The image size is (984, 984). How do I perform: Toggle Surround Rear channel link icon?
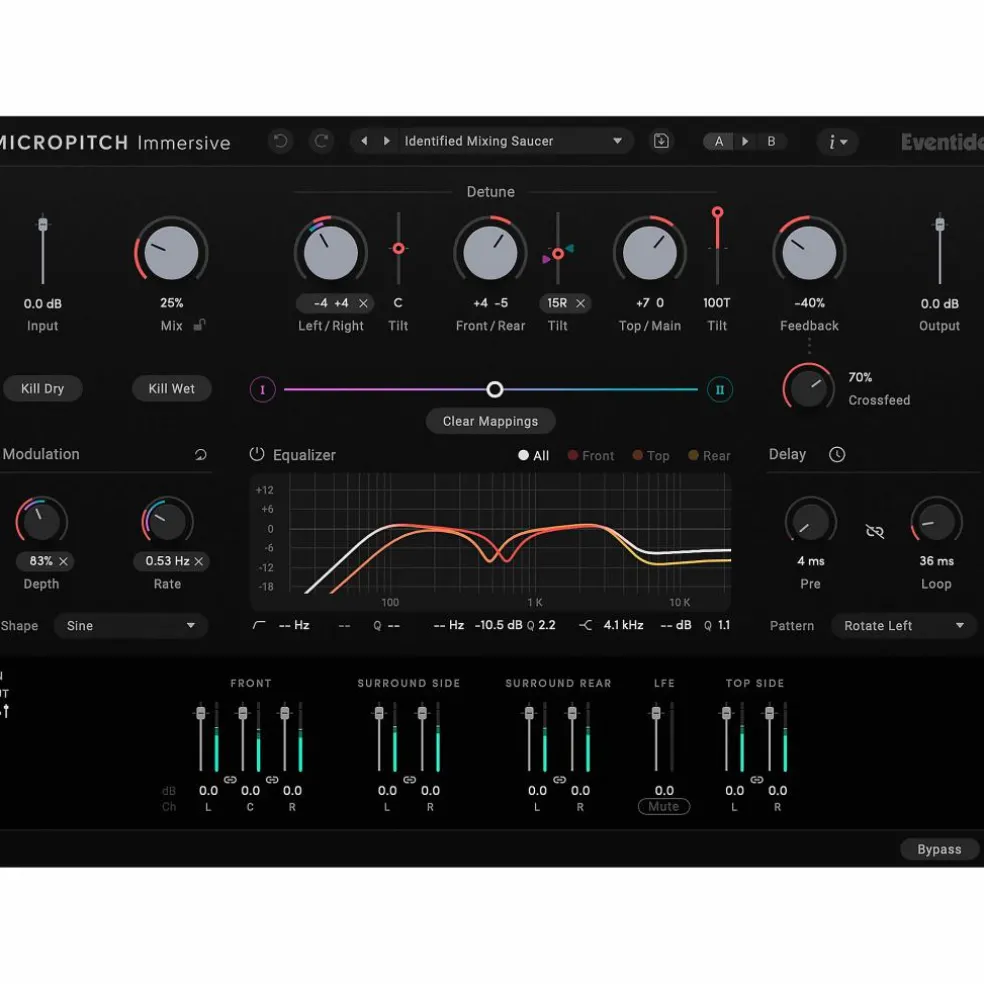(x=559, y=779)
